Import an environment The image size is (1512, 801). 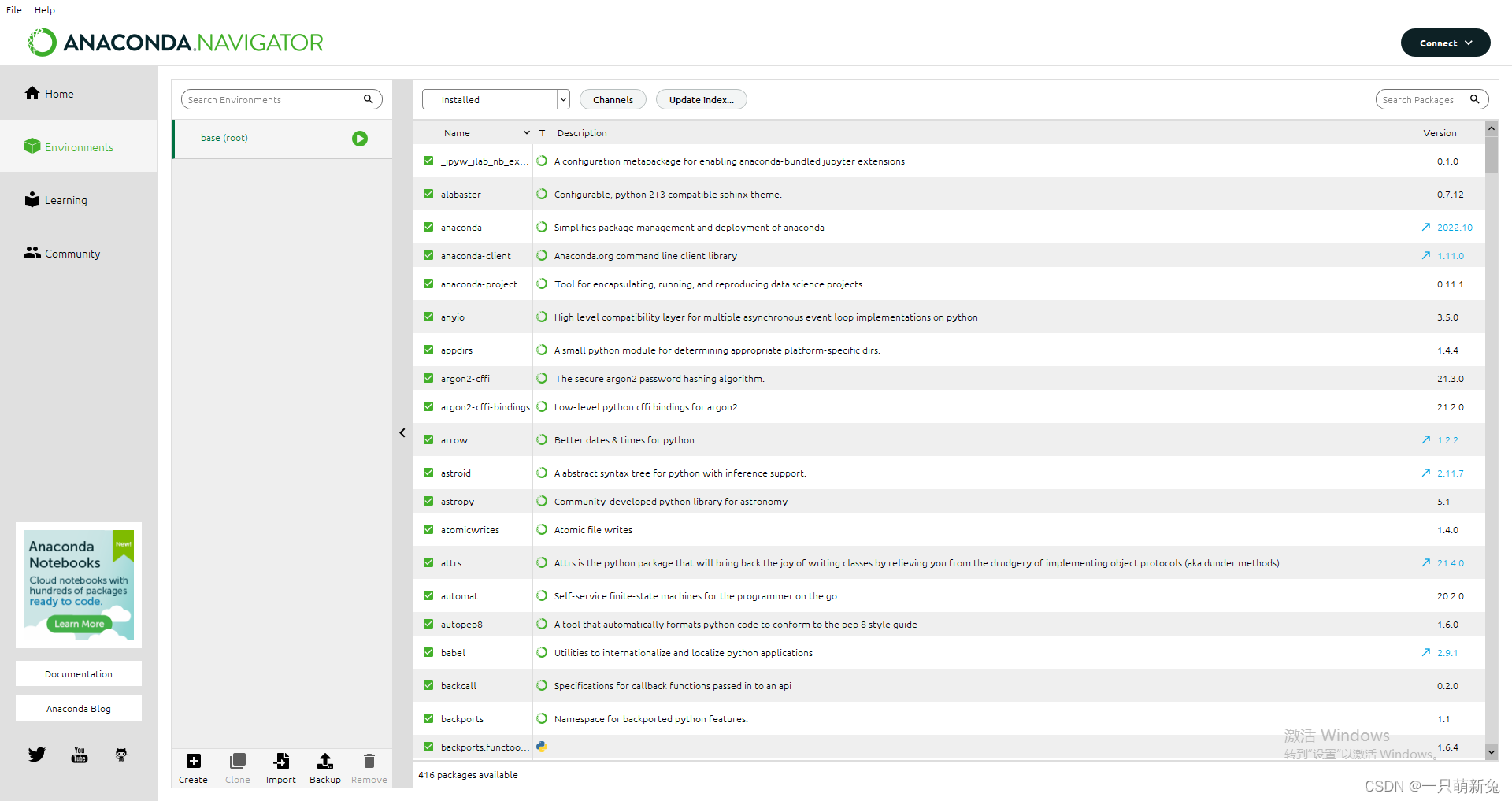click(x=281, y=768)
